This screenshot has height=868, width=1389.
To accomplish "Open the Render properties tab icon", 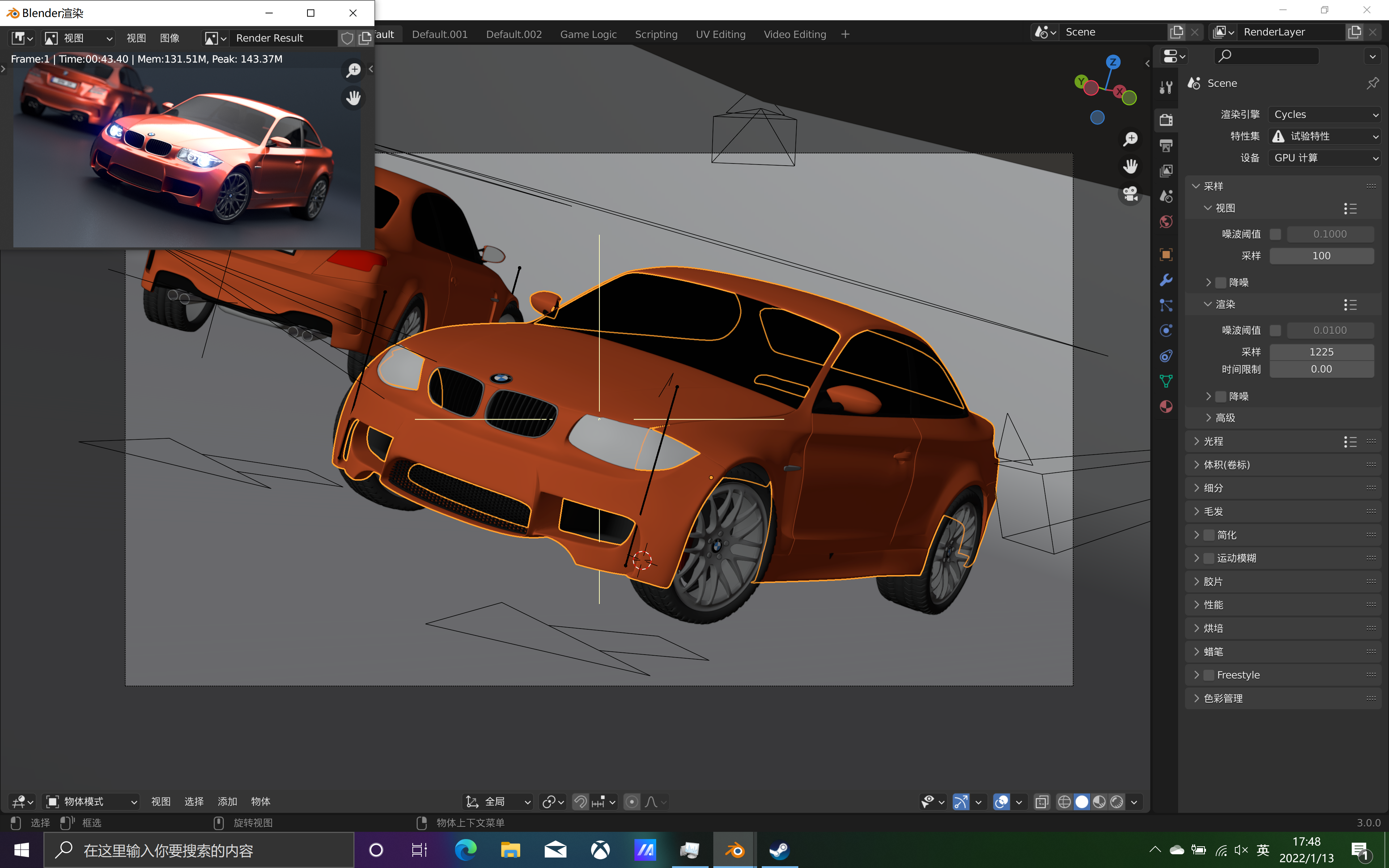I will tap(1166, 120).
